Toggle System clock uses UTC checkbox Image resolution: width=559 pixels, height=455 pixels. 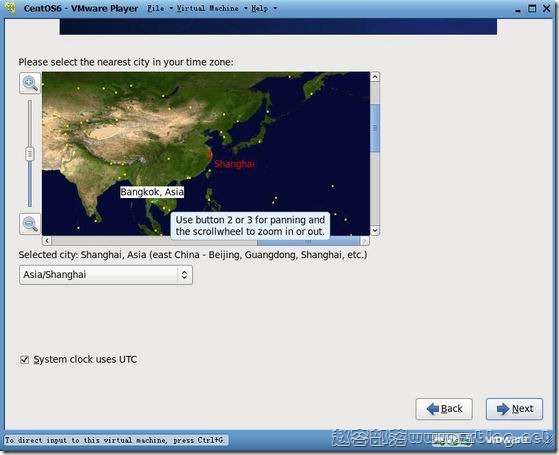[25, 359]
